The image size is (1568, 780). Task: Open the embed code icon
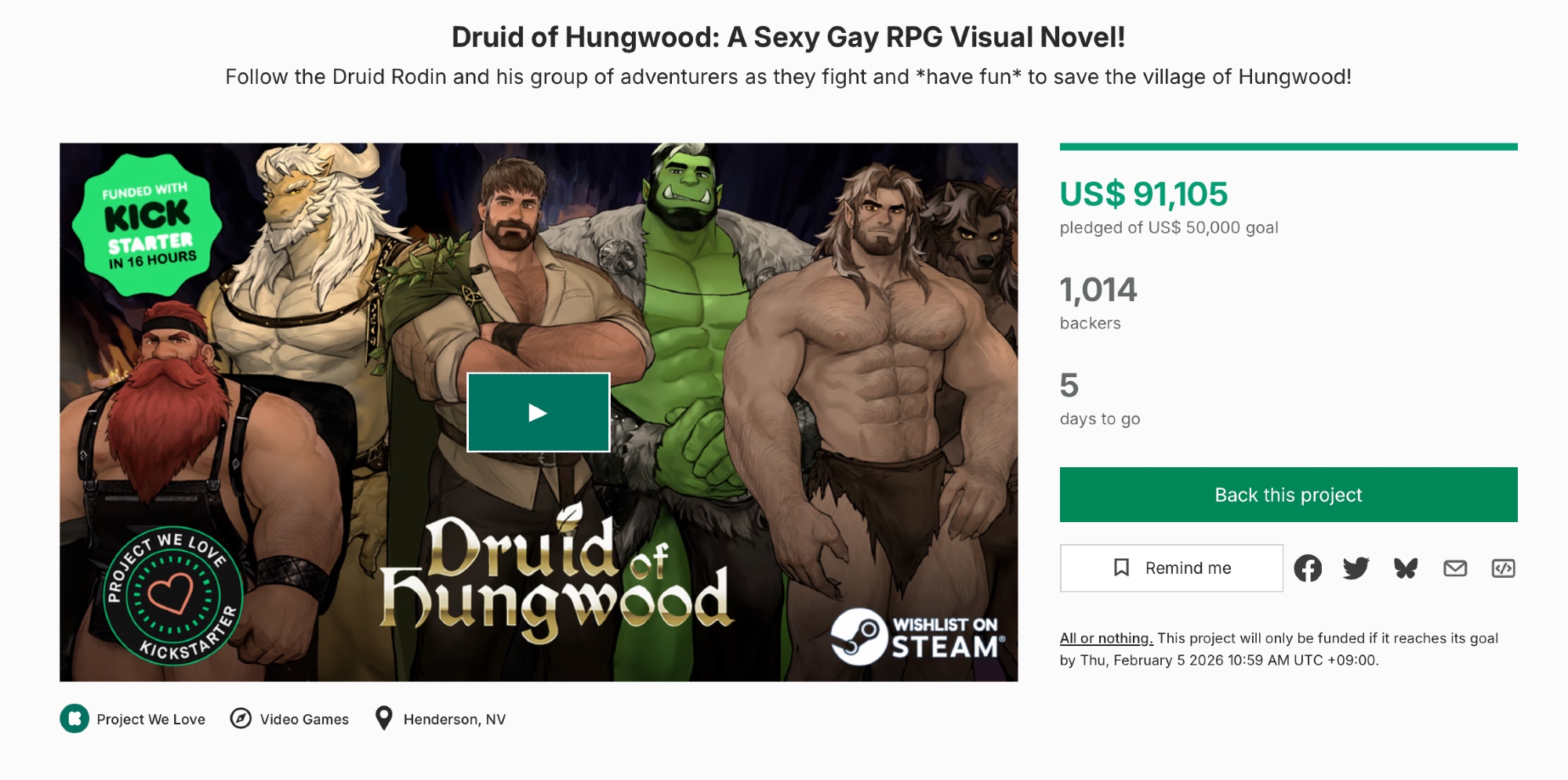coord(1503,568)
